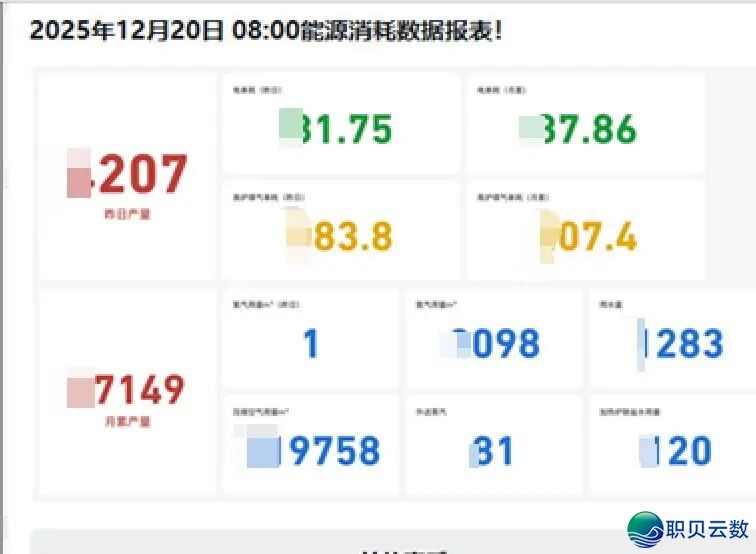The height and width of the screenshot is (554, 756).
Task: Select the red 7149 monthly production value
Action: 139,389
